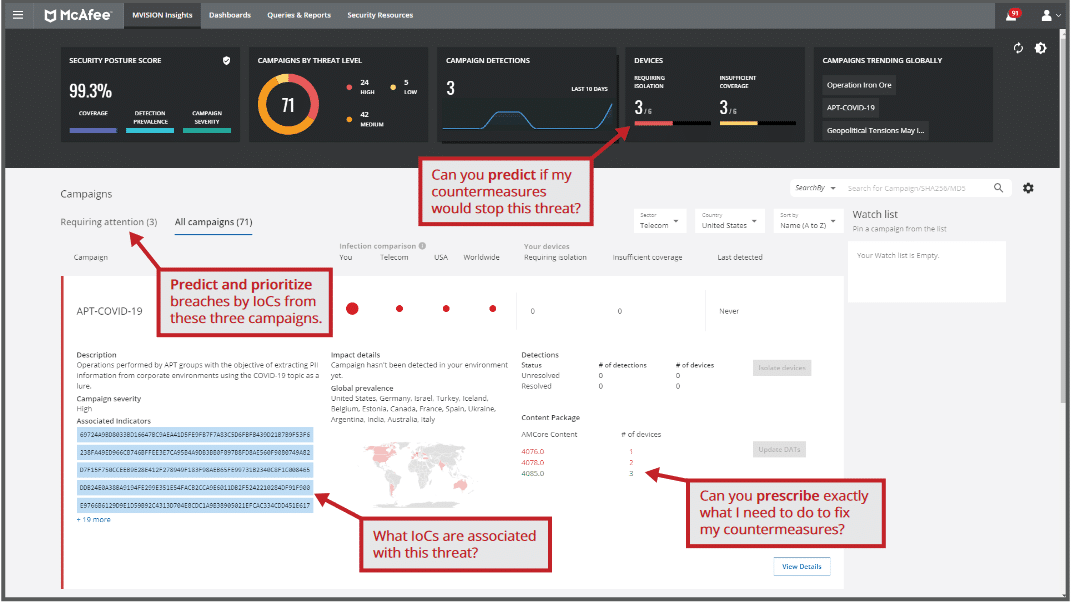Click the Detection Prevalence score bar

[x=150, y=131]
